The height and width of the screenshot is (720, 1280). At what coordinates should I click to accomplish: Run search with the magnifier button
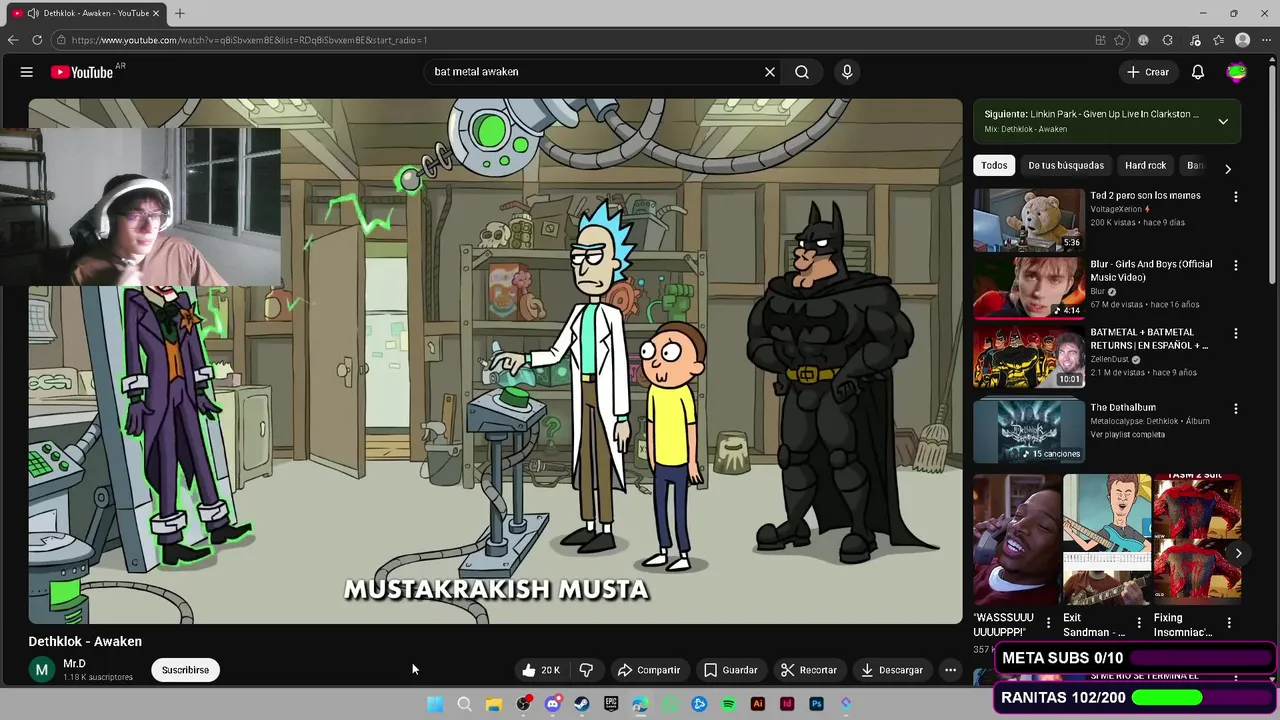coord(802,72)
